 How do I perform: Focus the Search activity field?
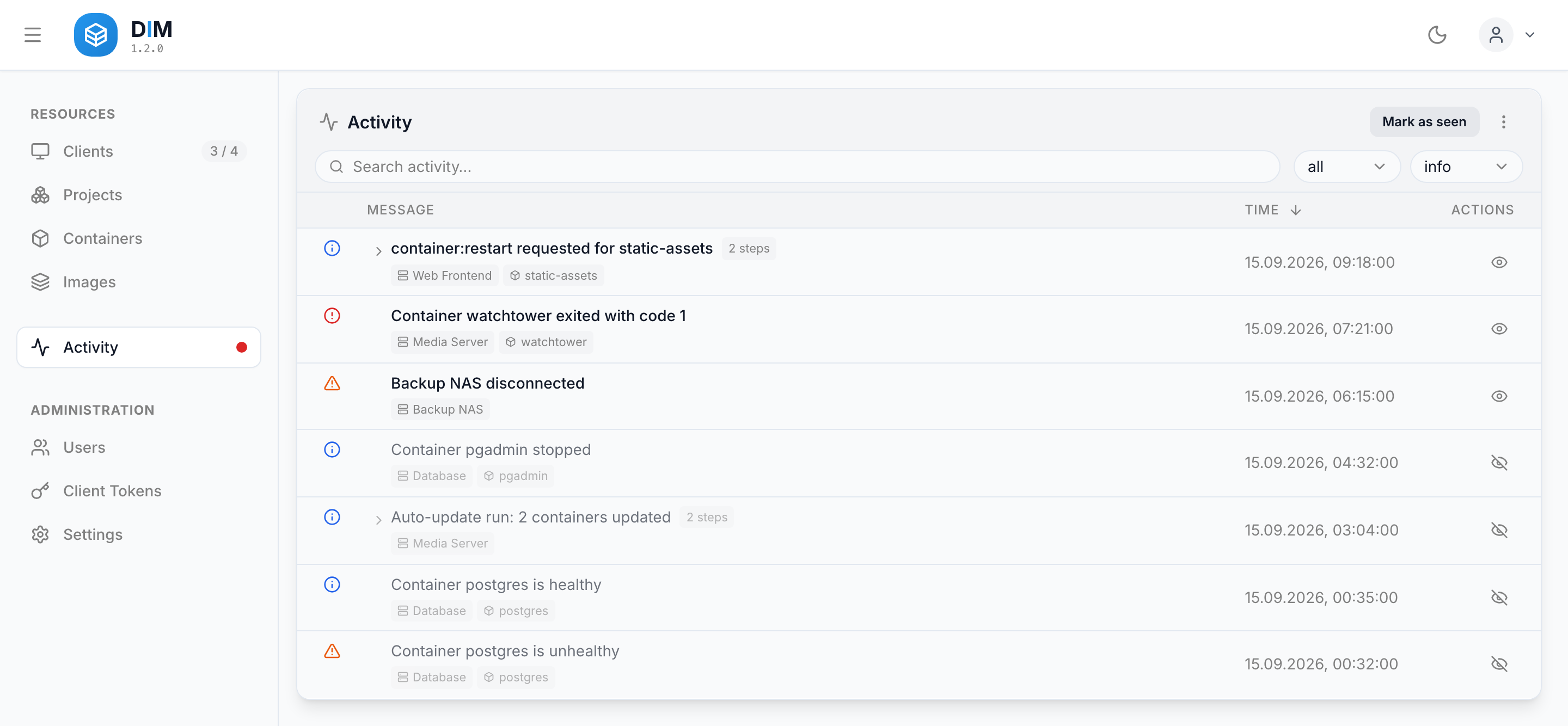click(x=797, y=167)
